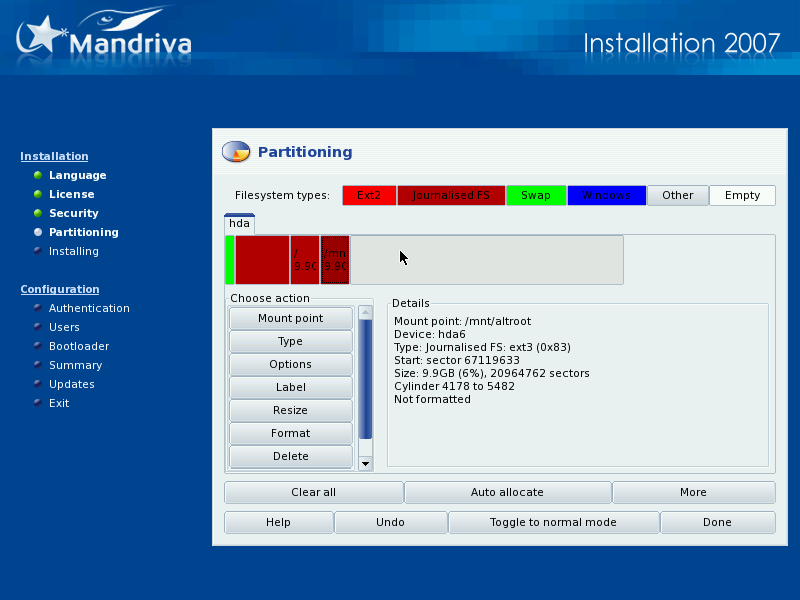Click the Installing step in sidebar
The image size is (800, 600).
coord(73,251)
